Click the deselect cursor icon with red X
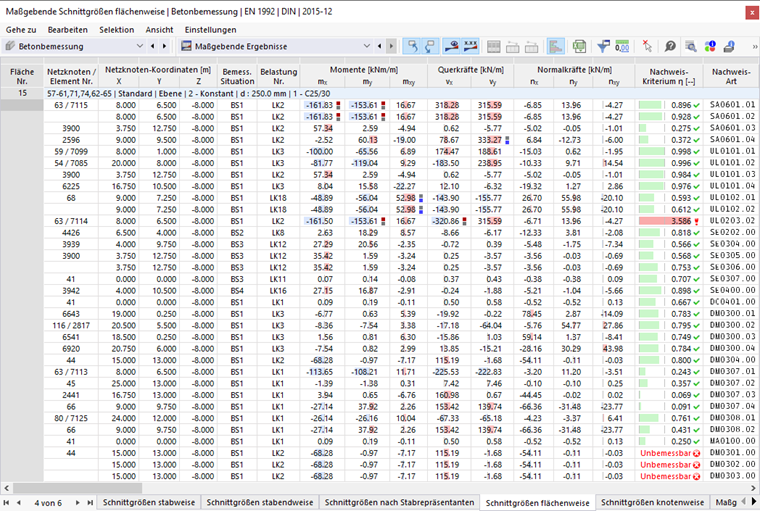 click(647, 47)
